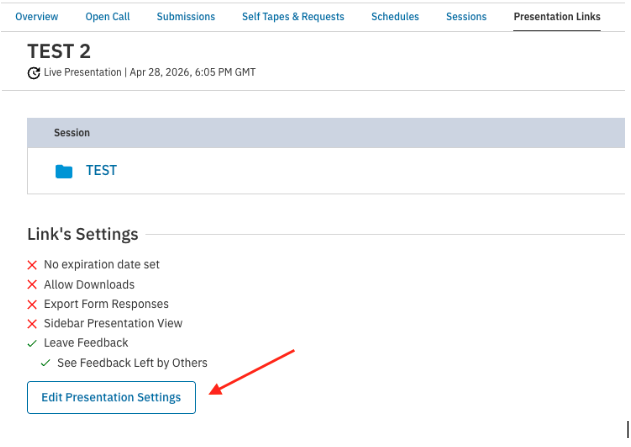Click Edit Presentation Settings button

111,398
